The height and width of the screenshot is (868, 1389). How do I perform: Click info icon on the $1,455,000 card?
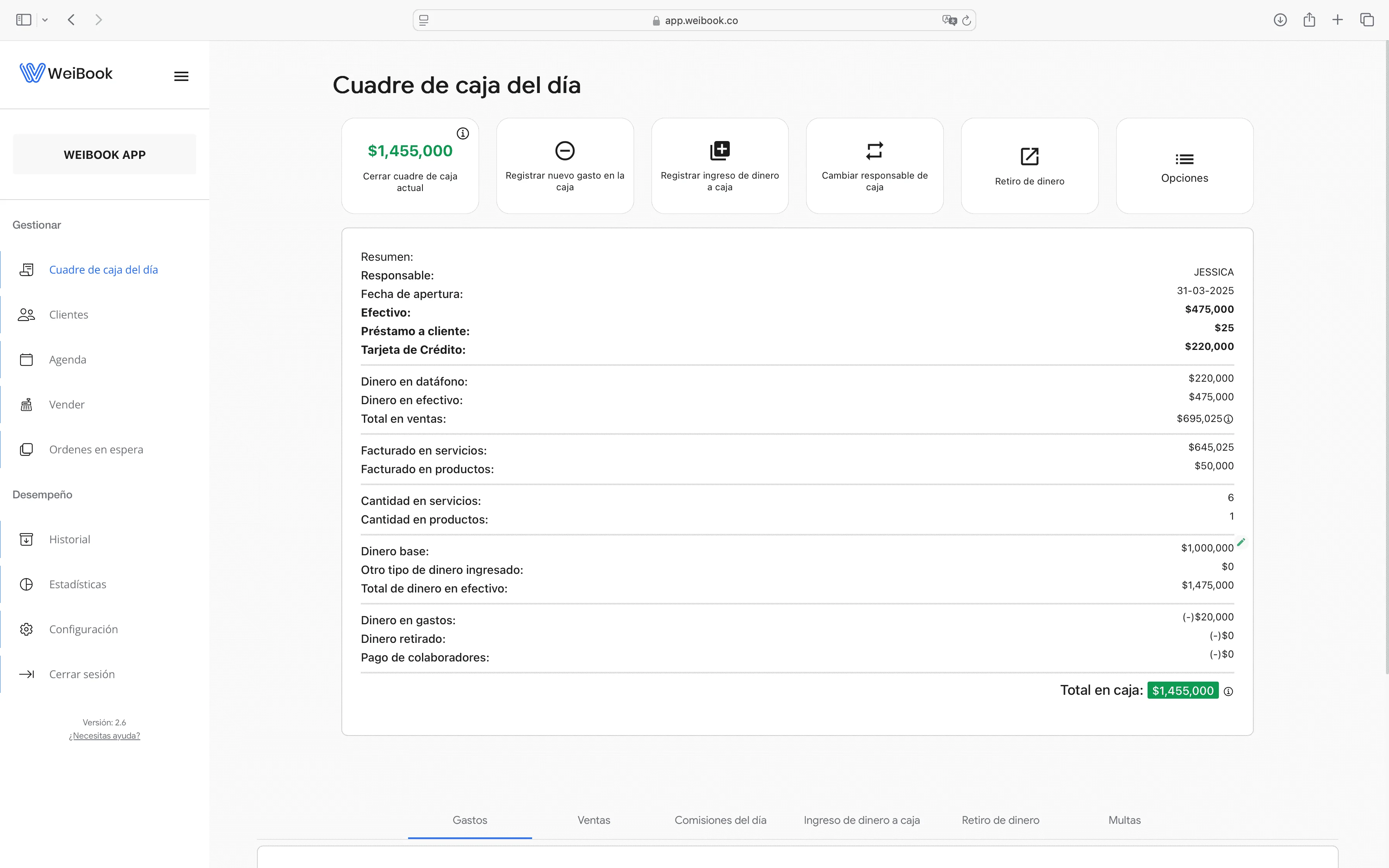tap(463, 133)
